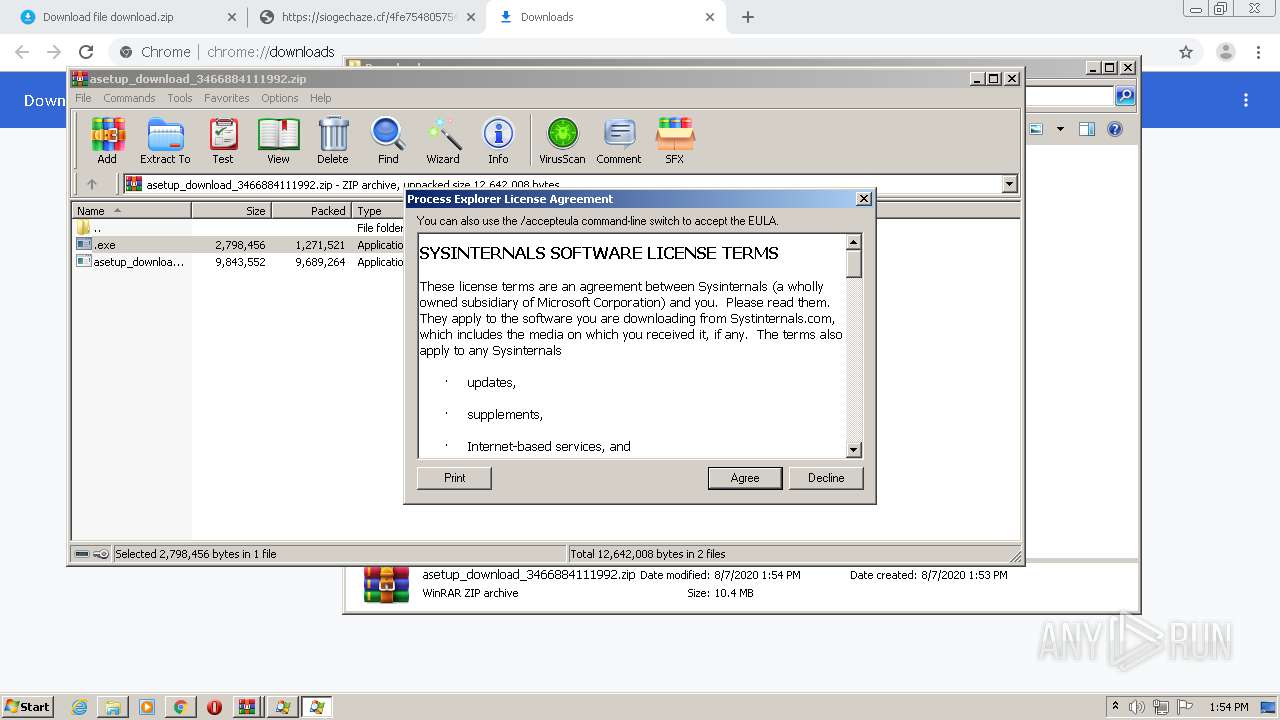The height and width of the screenshot is (720, 1280).
Task: Open the Chrome profile avatar
Action: (x=1226, y=52)
